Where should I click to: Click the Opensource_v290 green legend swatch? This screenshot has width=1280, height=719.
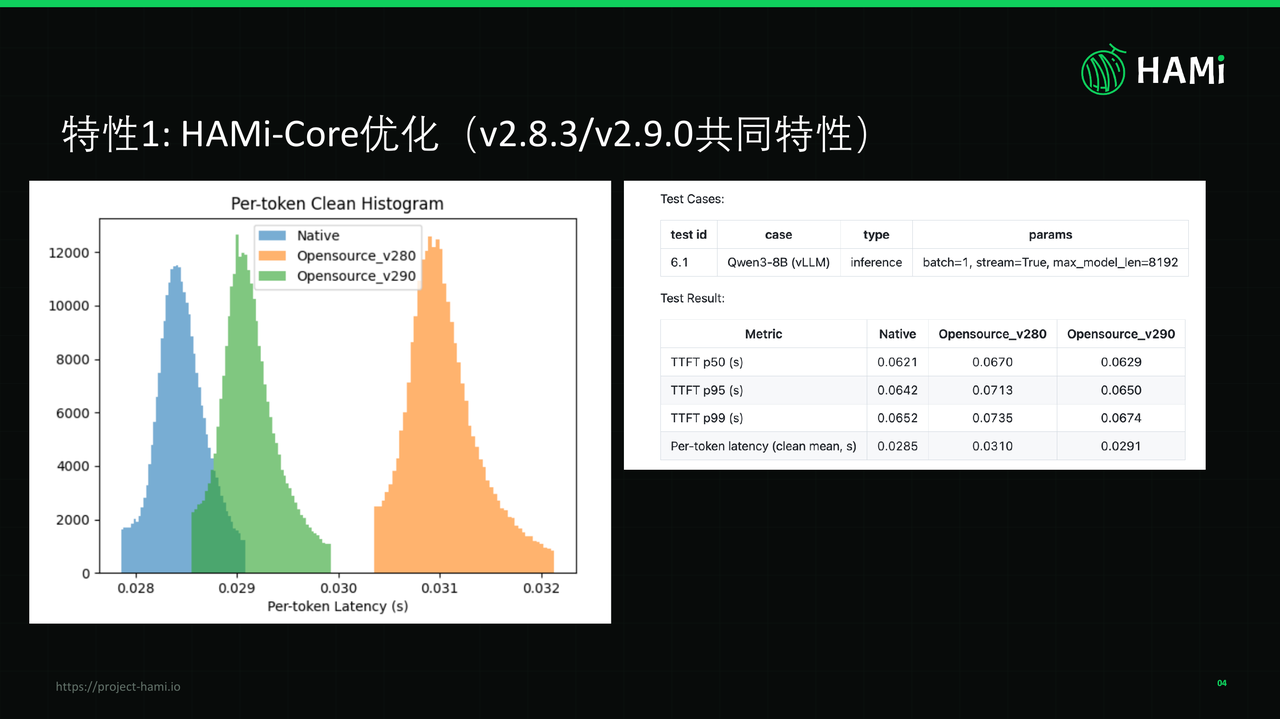pyautogui.click(x=273, y=276)
